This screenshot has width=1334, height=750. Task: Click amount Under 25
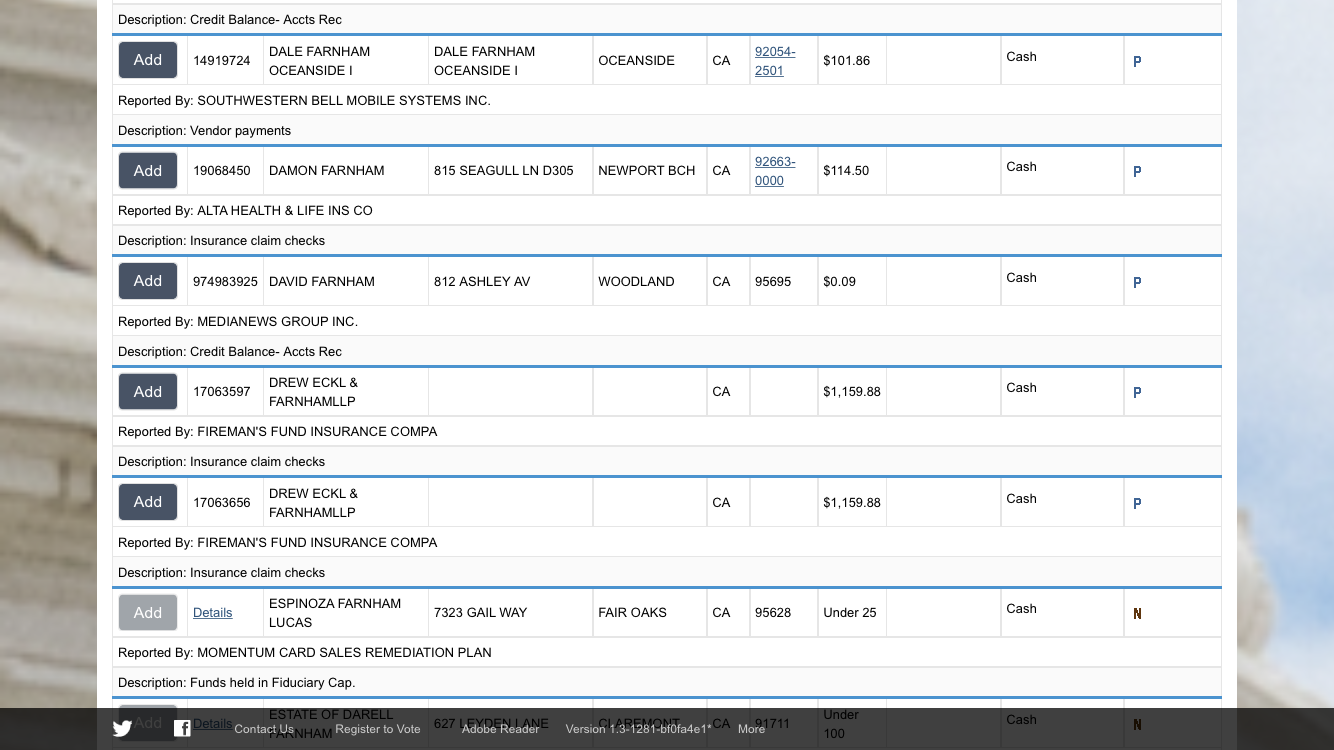coord(850,613)
